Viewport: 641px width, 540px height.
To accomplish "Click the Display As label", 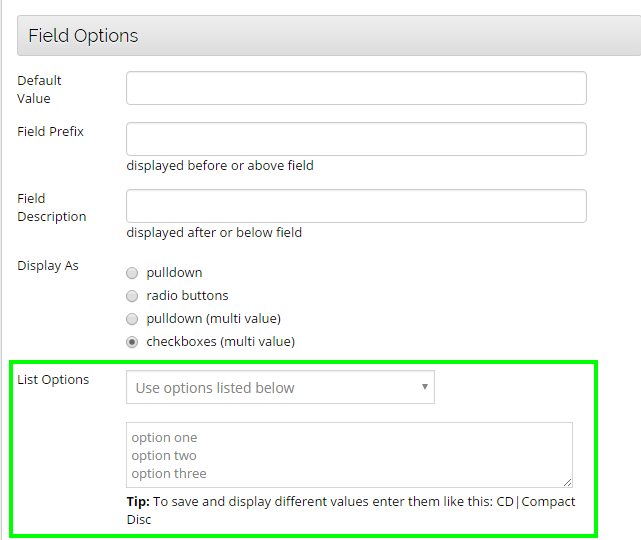I will pos(48,266).
